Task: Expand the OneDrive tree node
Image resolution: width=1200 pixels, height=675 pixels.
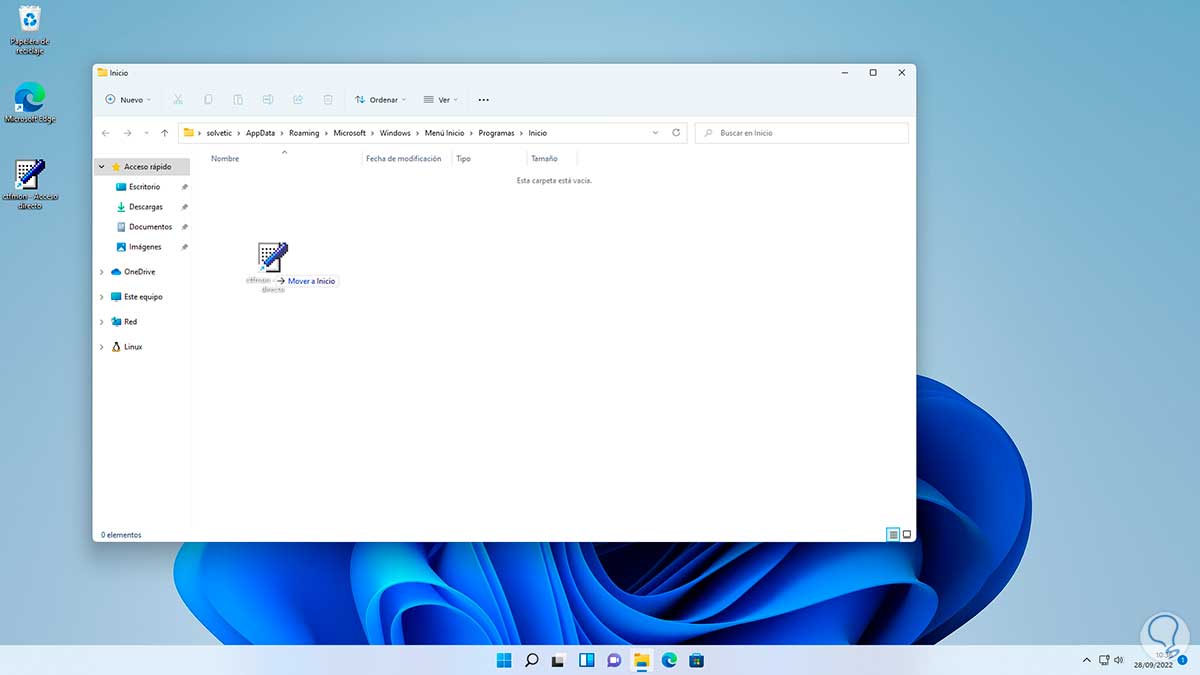Action: (102, 272)
